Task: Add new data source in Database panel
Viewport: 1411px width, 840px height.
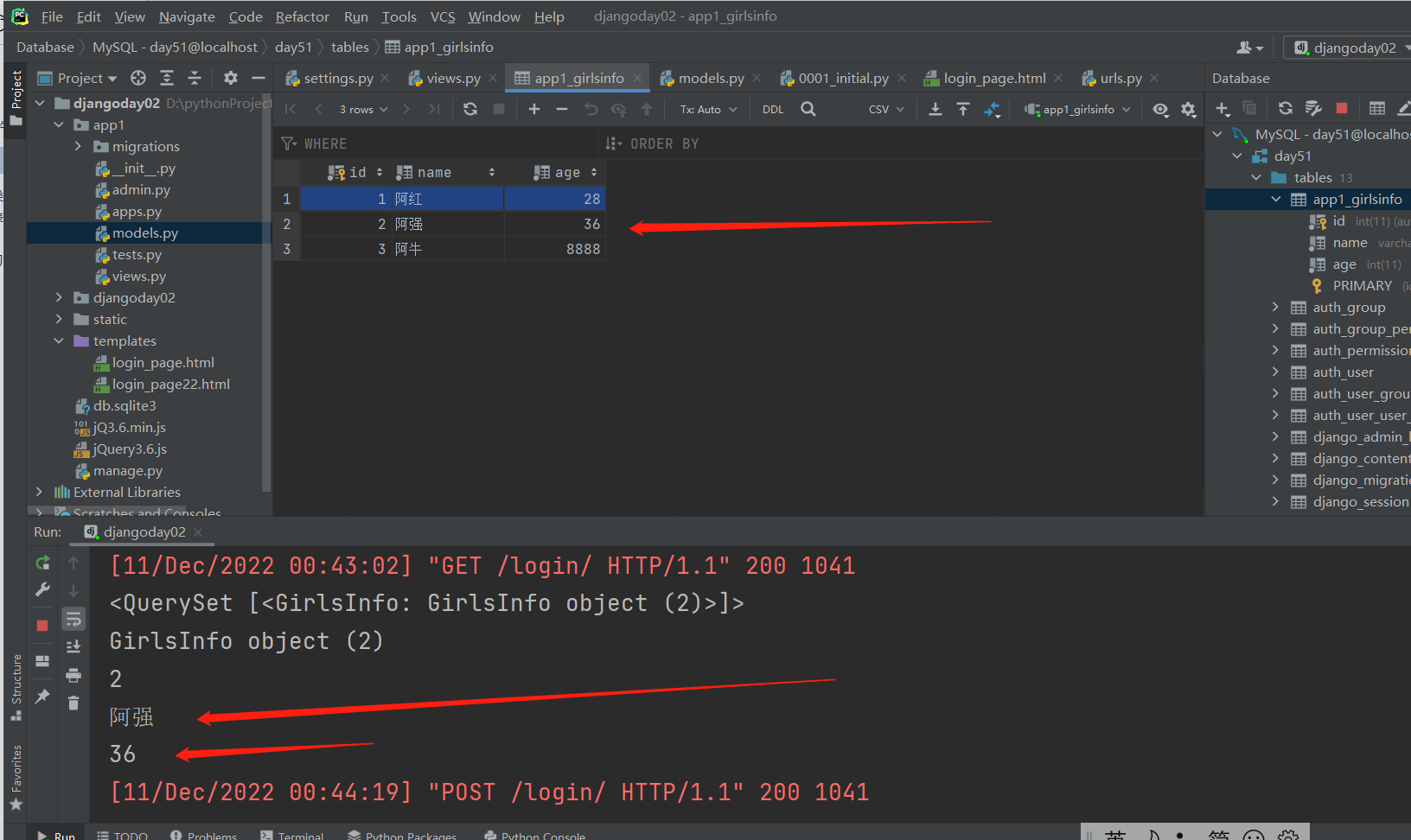Action: (1223, 109)
